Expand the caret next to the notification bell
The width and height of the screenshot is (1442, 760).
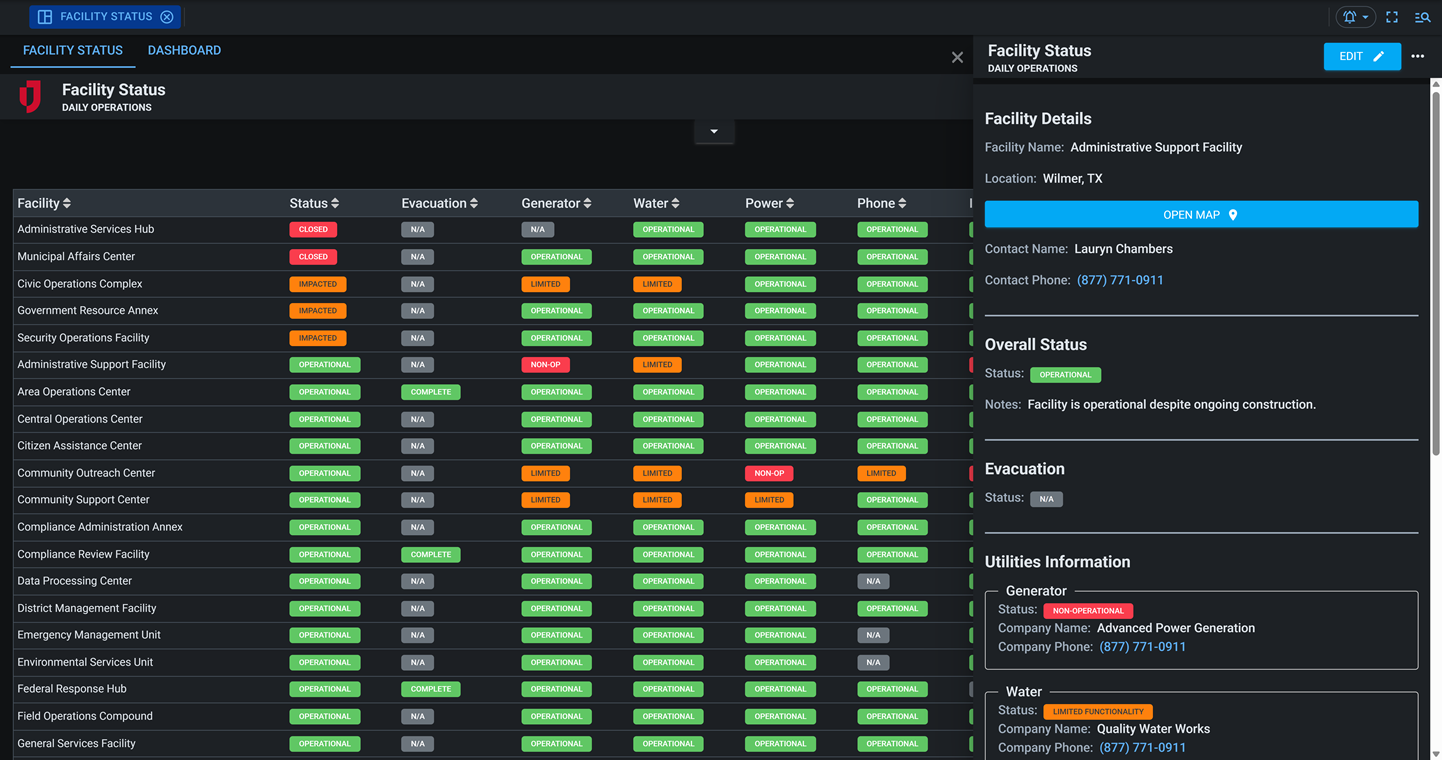[x=1364, y=17]
